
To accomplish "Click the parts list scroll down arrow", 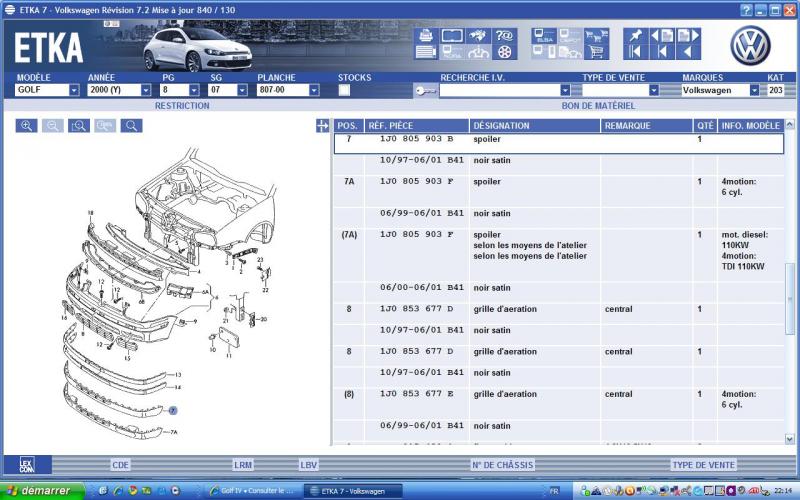I will tap(790, 439).
